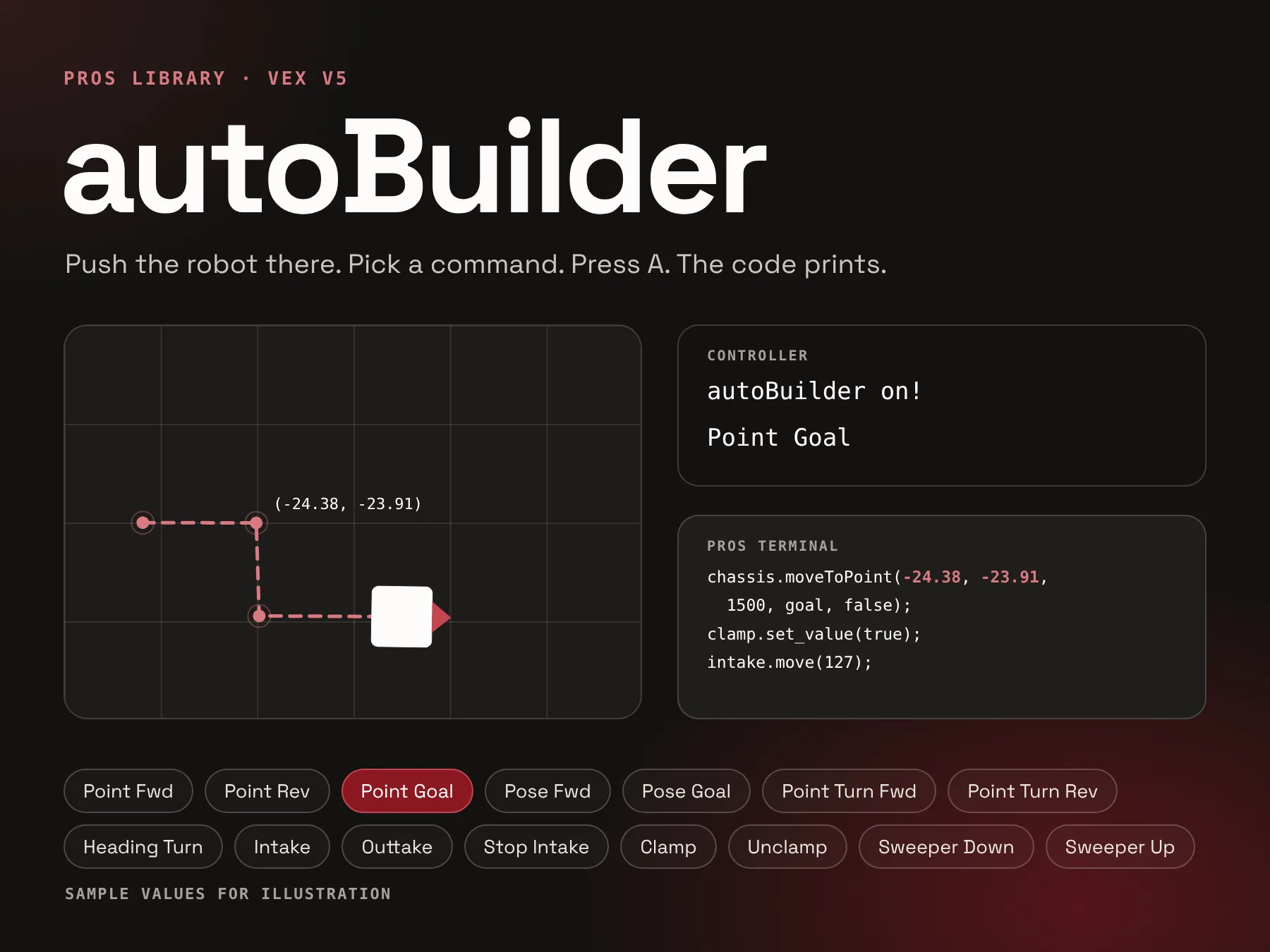The height and width of the screenshot is (952, 1270).
Task: Click the chassis.moveToPoint code line
Action: (x=877, y=577)
